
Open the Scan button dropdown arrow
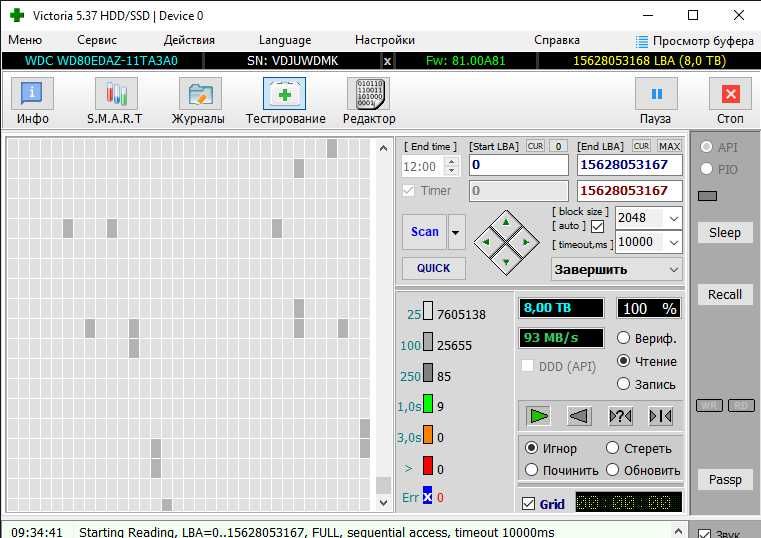point(456,232)
